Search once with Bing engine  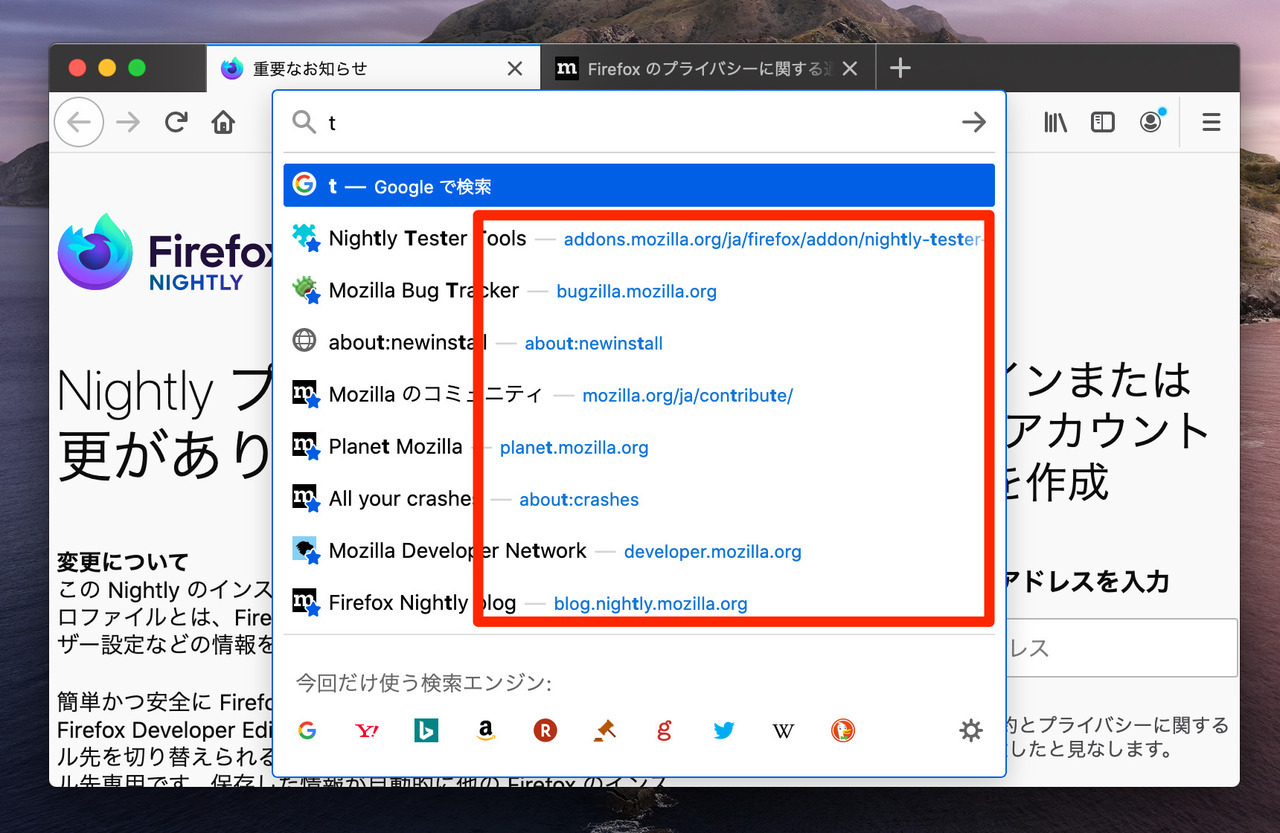[426, 731]
